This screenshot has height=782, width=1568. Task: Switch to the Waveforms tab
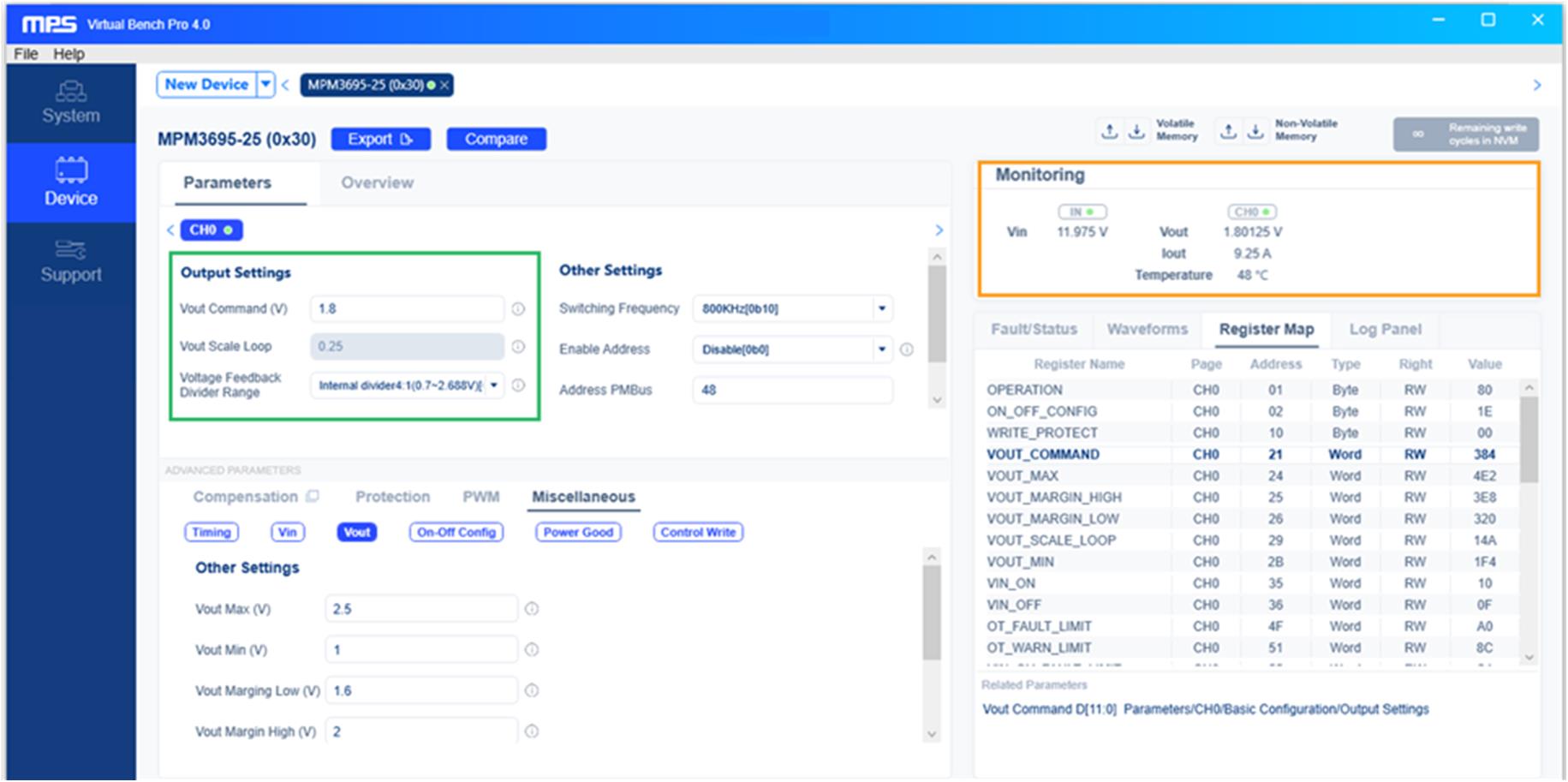point(1147,330)
